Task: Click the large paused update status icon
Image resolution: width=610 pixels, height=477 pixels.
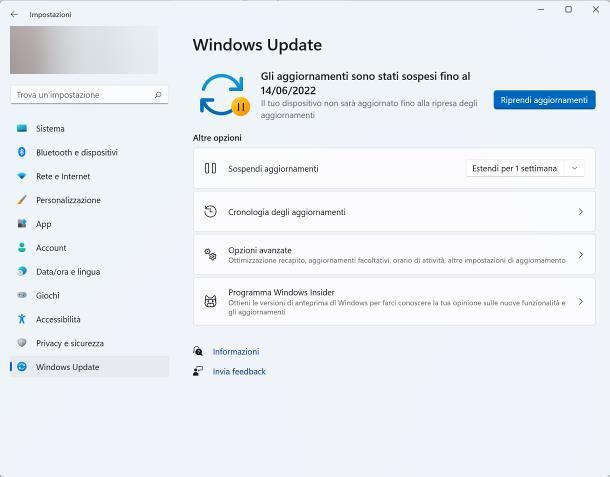Action: click(x=224, y=95)
